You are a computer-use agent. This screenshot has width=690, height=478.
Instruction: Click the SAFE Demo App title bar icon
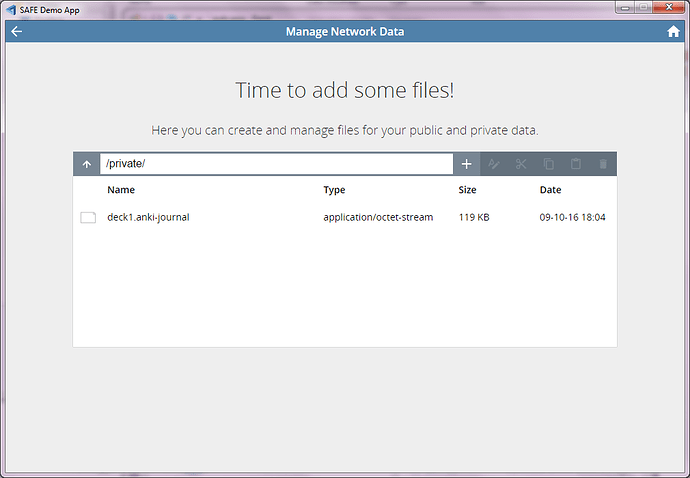(x=11, y=10)
